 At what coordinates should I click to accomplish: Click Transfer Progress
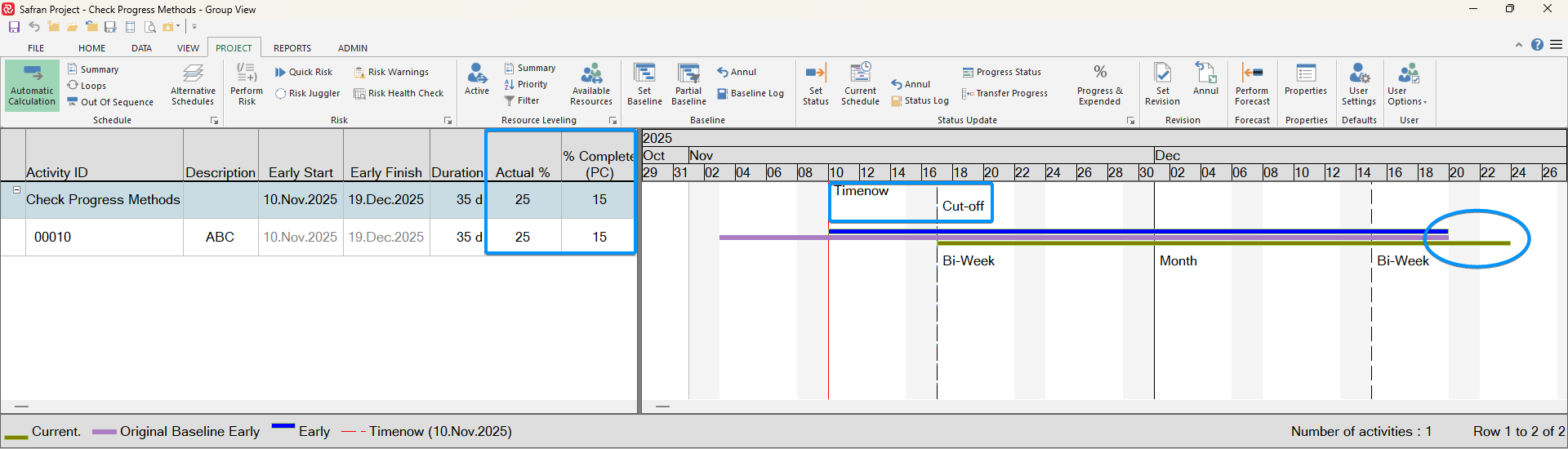coord(1004,93)
